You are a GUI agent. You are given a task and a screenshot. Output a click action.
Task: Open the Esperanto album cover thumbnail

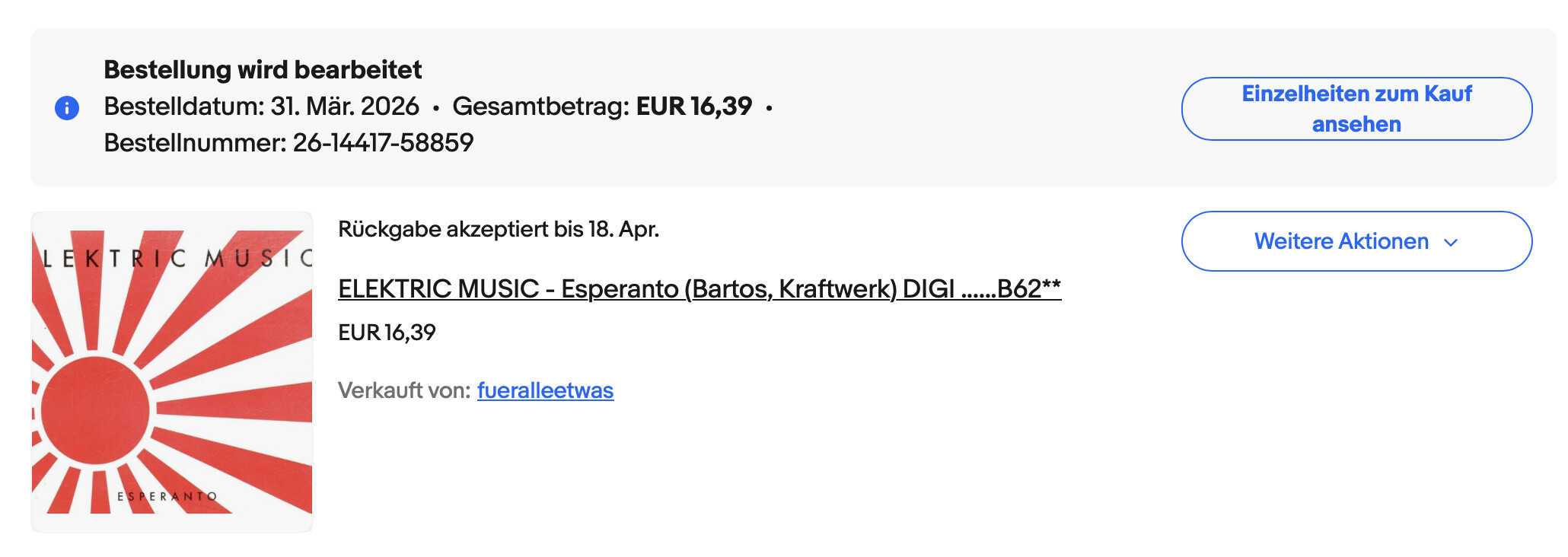coord(172,372)
